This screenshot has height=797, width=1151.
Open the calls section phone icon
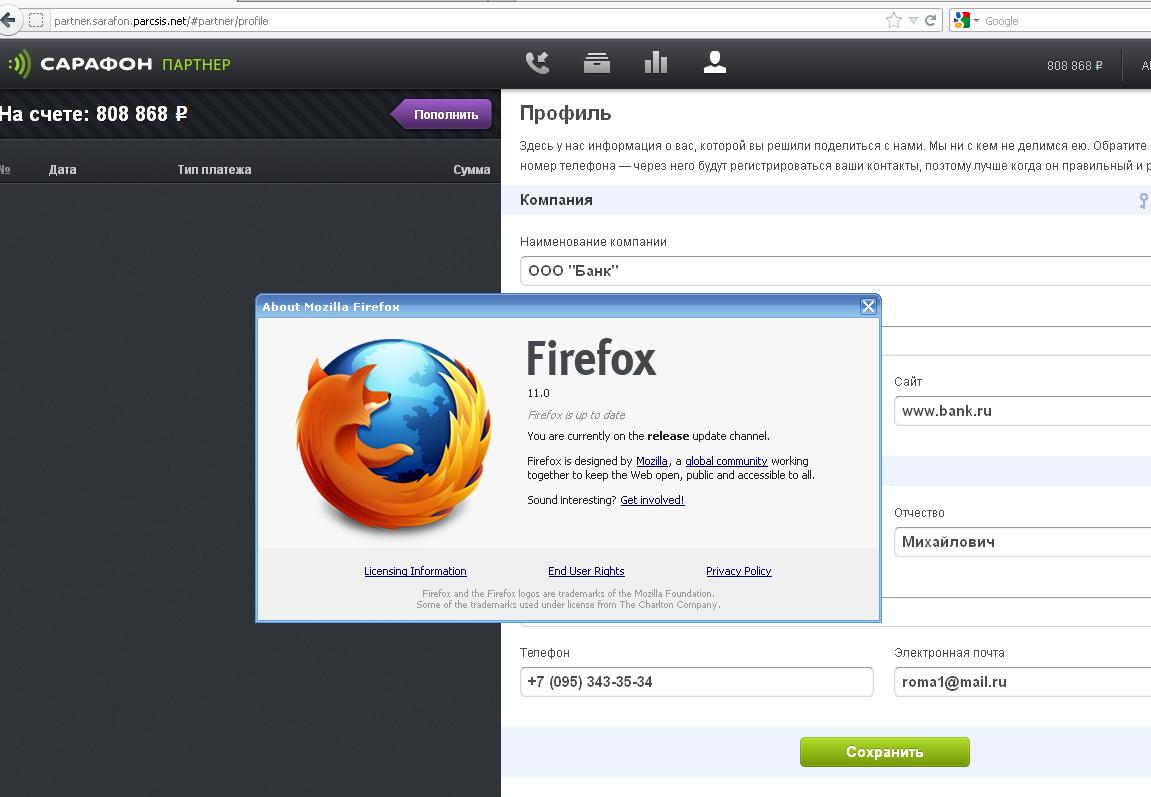point(537,63)
